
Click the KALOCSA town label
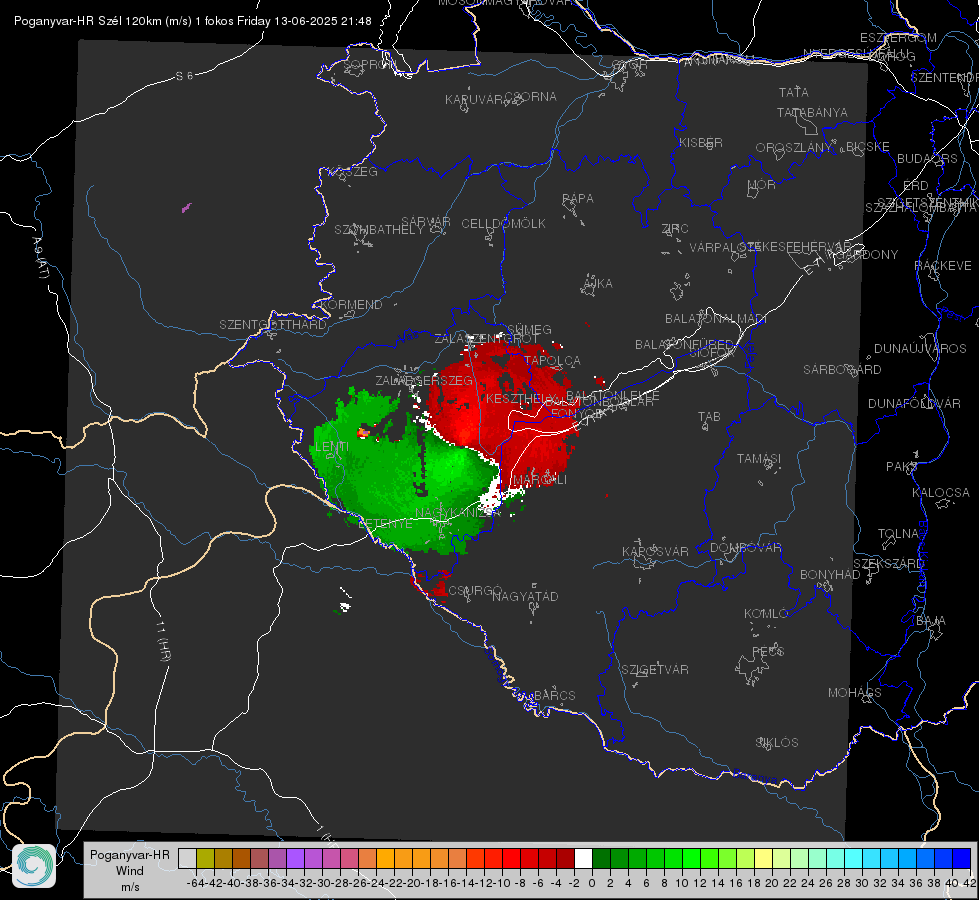pos(940,493)
